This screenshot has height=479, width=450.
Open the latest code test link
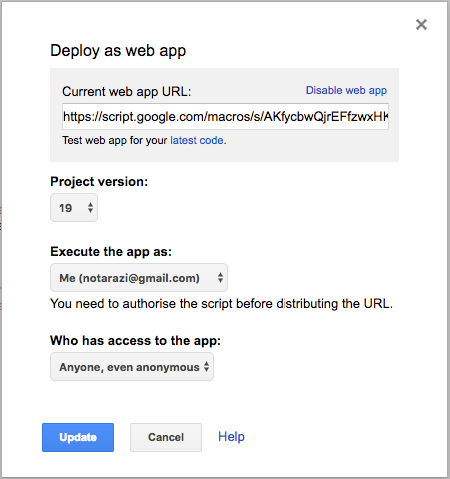click(x=197, y=140)
